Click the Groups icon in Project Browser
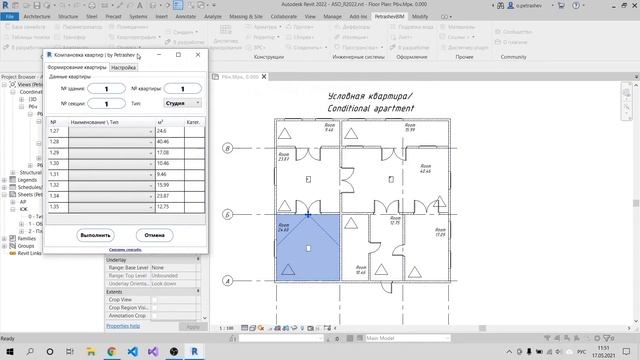Screen dimensions: 640x360 [13, 246]
